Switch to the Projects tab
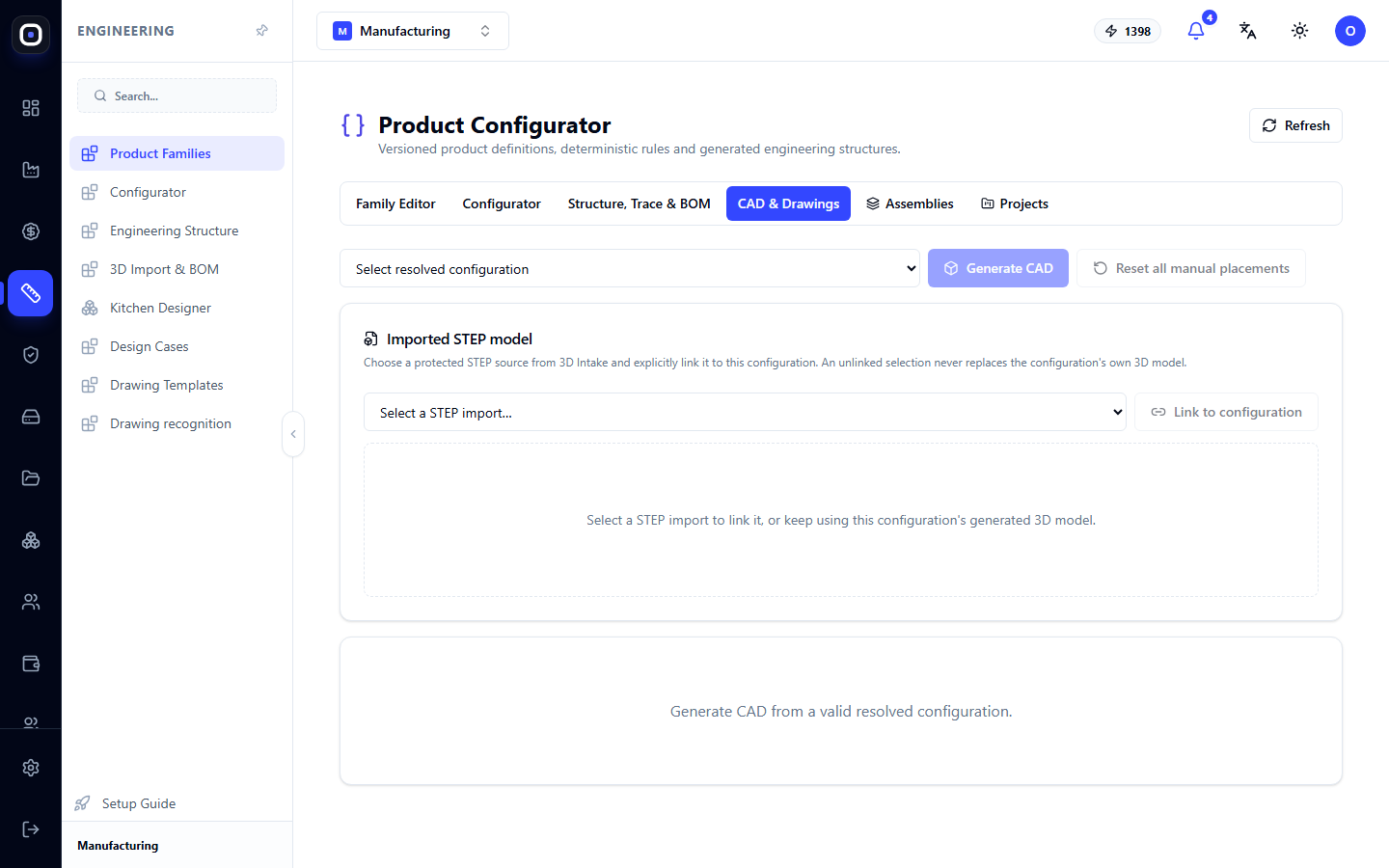The height and width of the screenshot is (868, 1389). [1015, 203]
